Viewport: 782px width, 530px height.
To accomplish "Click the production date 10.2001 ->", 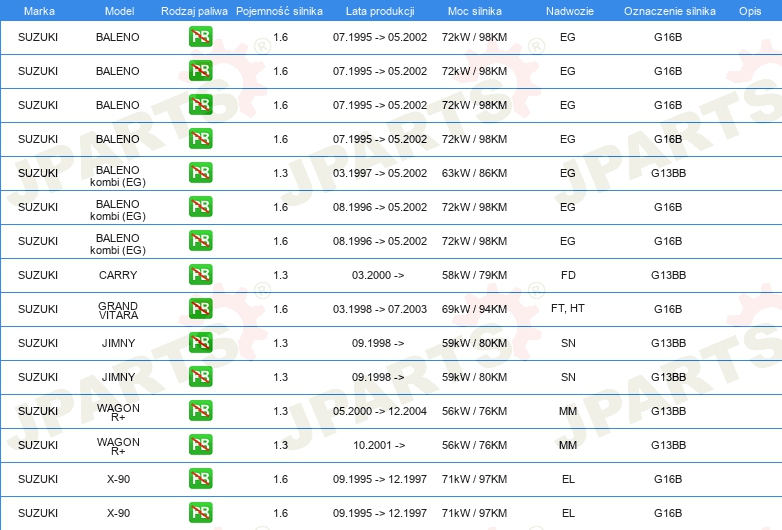I will click(379, 445).
